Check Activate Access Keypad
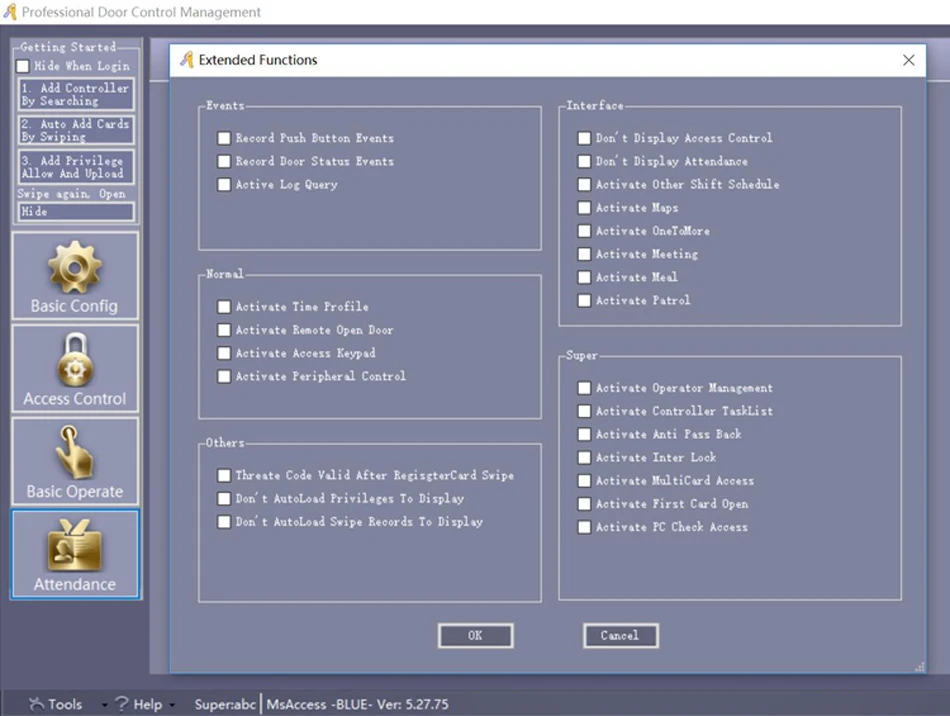 [x=224, y=353]
